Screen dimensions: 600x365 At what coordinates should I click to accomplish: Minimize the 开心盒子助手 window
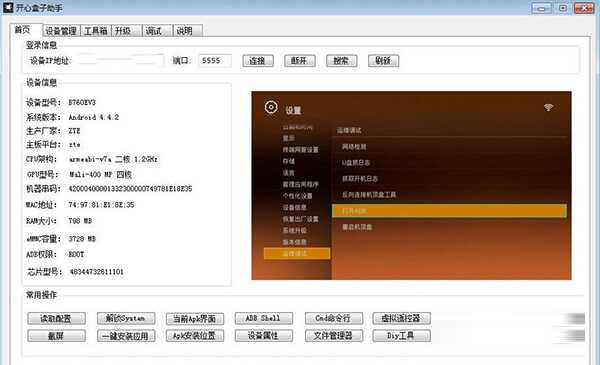(x=541, y=8)
